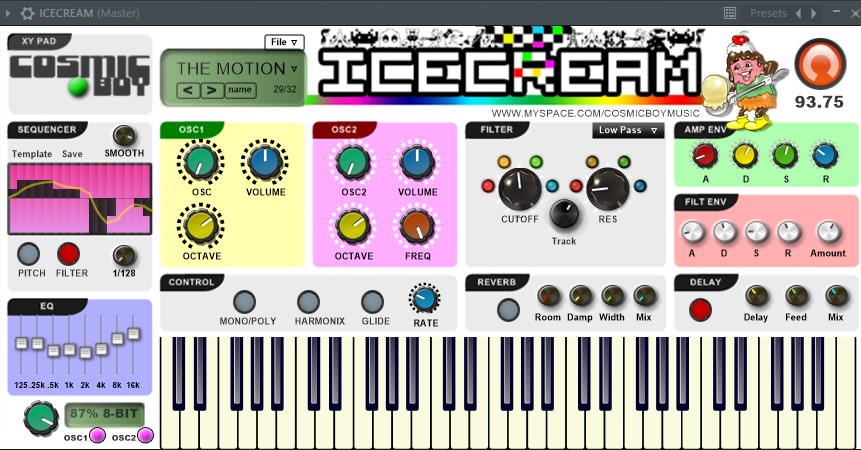Click the delay Feed knob
Screen dimensions: 861x450
click(796, 296)
